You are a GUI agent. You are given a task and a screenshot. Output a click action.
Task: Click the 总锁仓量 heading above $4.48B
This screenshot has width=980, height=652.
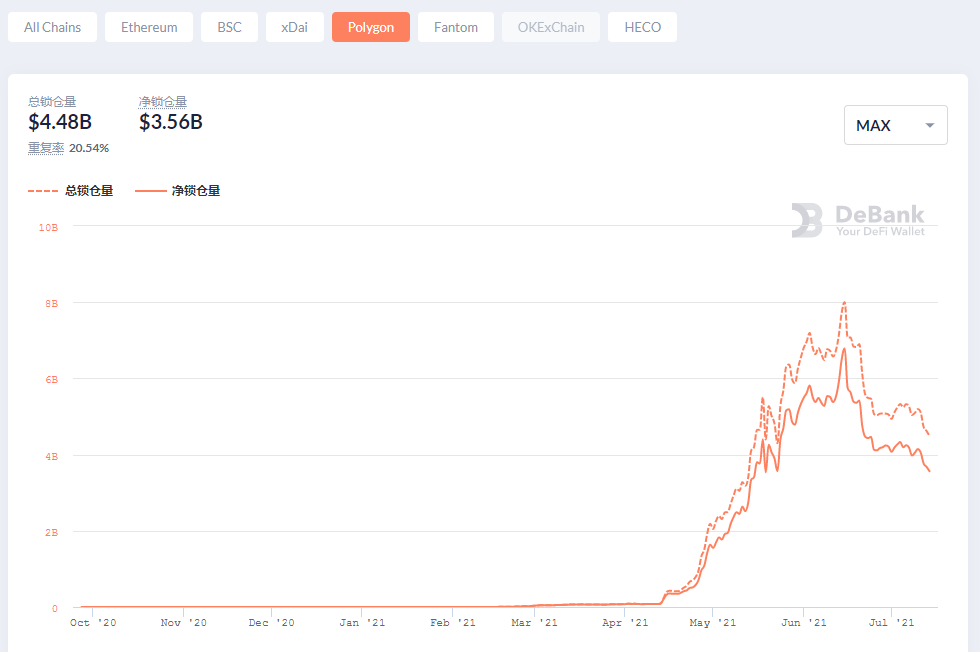pos(52,101)
